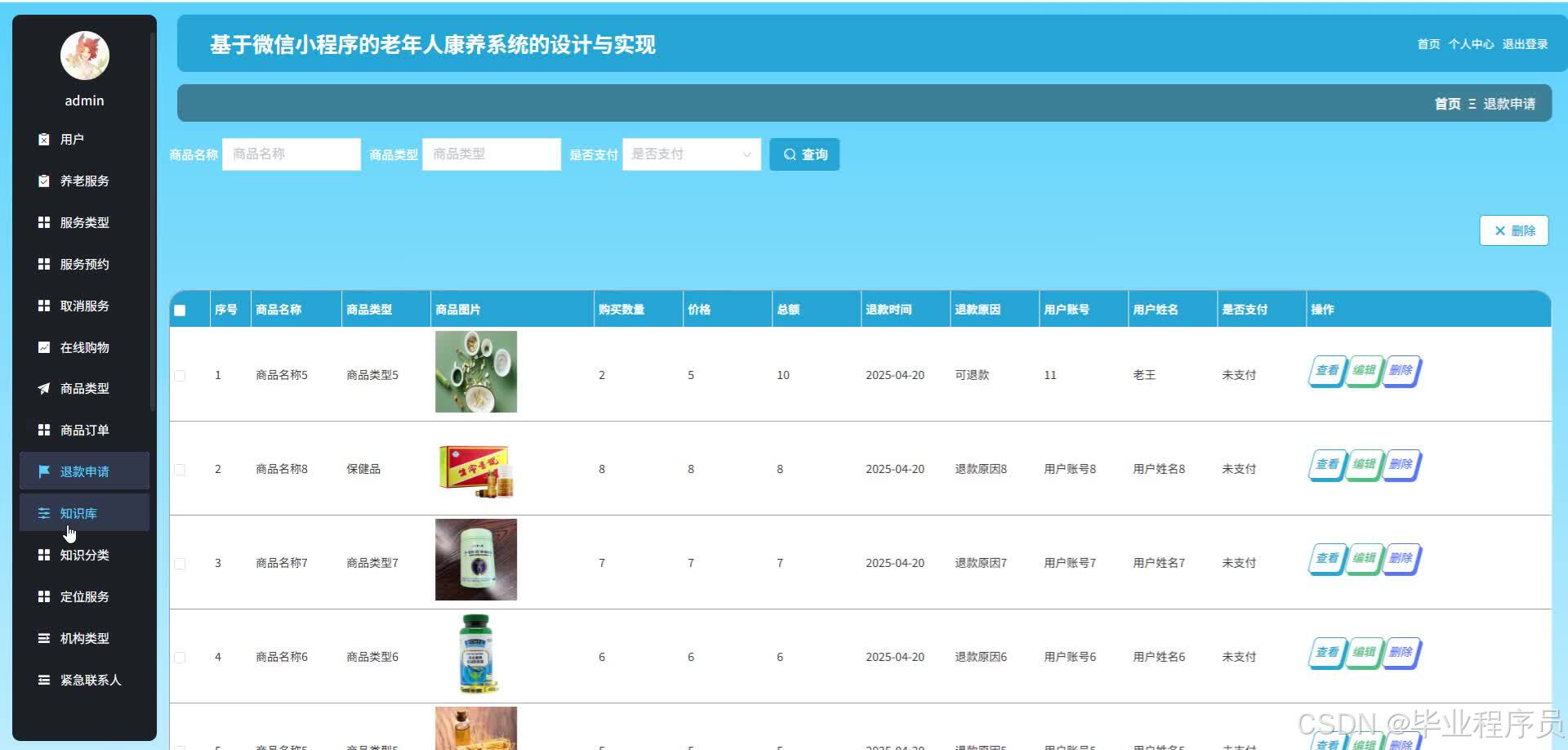The width and height of the screenshot is (1568, 750).
Task: Click 查看 button for 商品名称8
Action: (1327, 465)
